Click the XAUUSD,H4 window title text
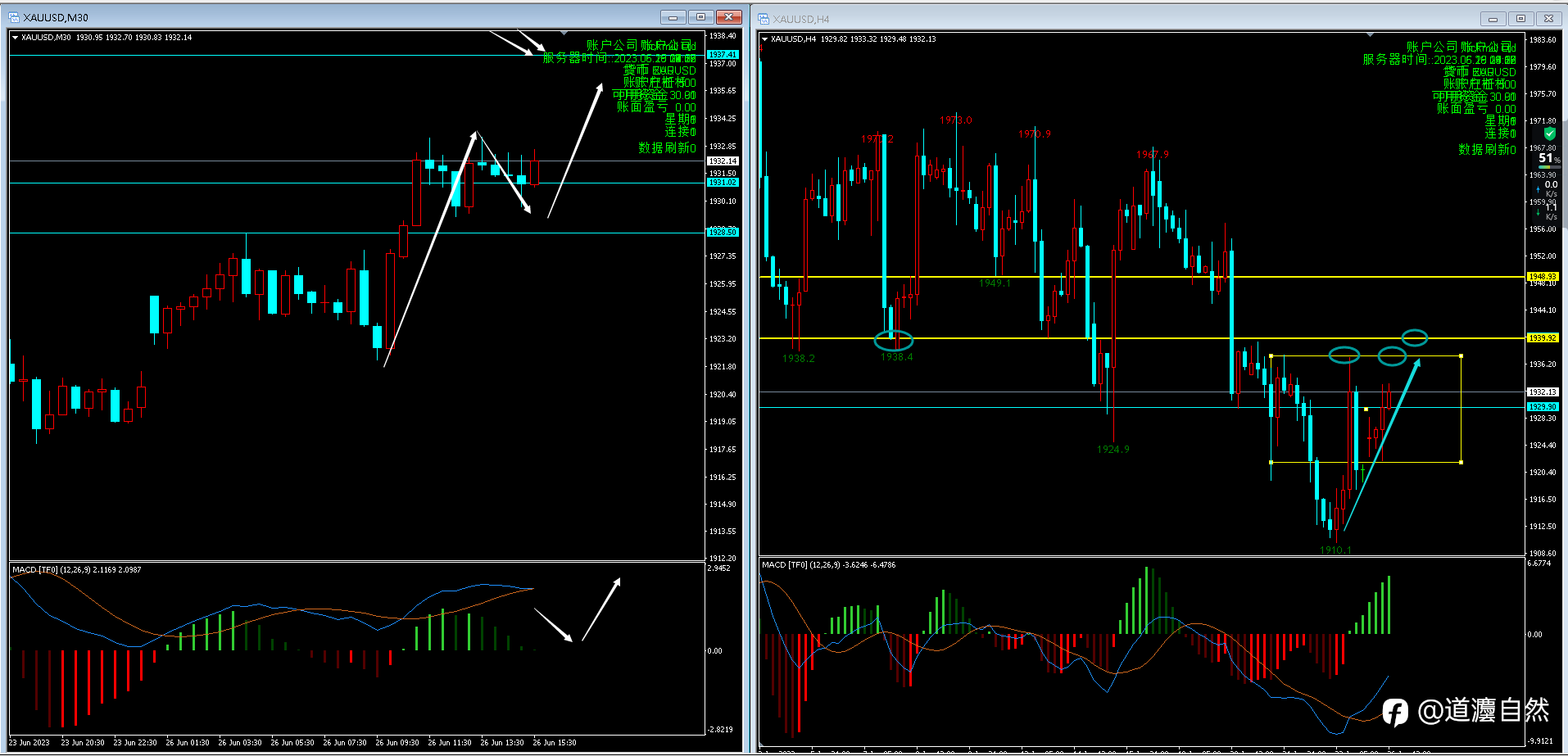 801,19
